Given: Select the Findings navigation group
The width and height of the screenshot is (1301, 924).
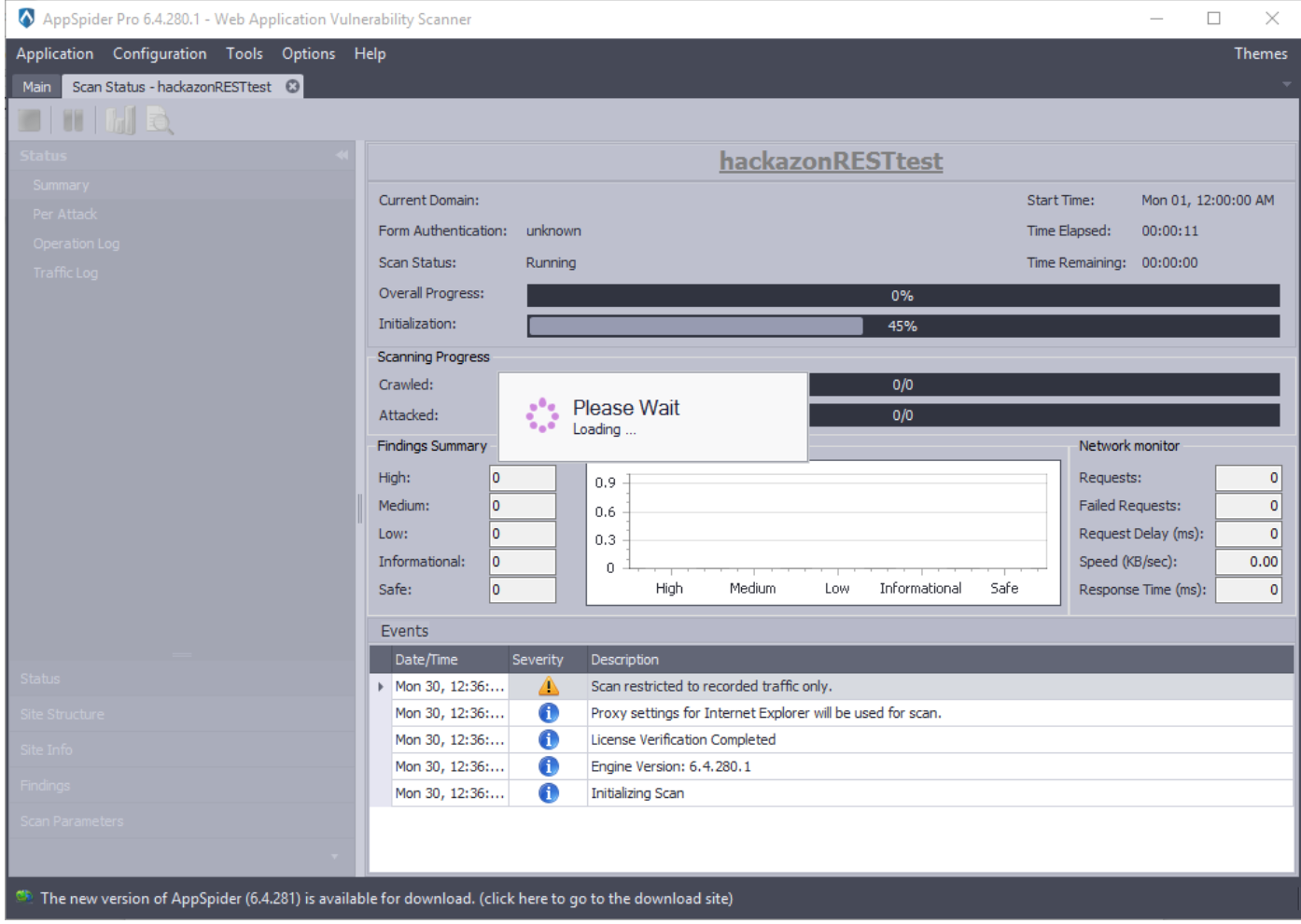Looking at the screenshot, I should tap(182, 786).
